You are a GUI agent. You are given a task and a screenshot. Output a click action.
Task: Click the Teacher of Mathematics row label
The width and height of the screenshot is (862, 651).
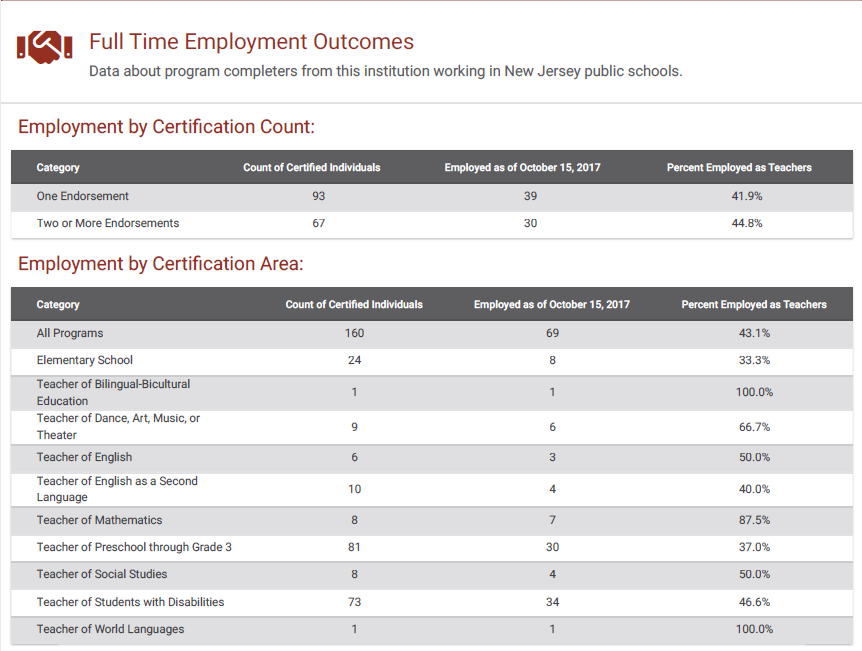(x=99, y=520)
